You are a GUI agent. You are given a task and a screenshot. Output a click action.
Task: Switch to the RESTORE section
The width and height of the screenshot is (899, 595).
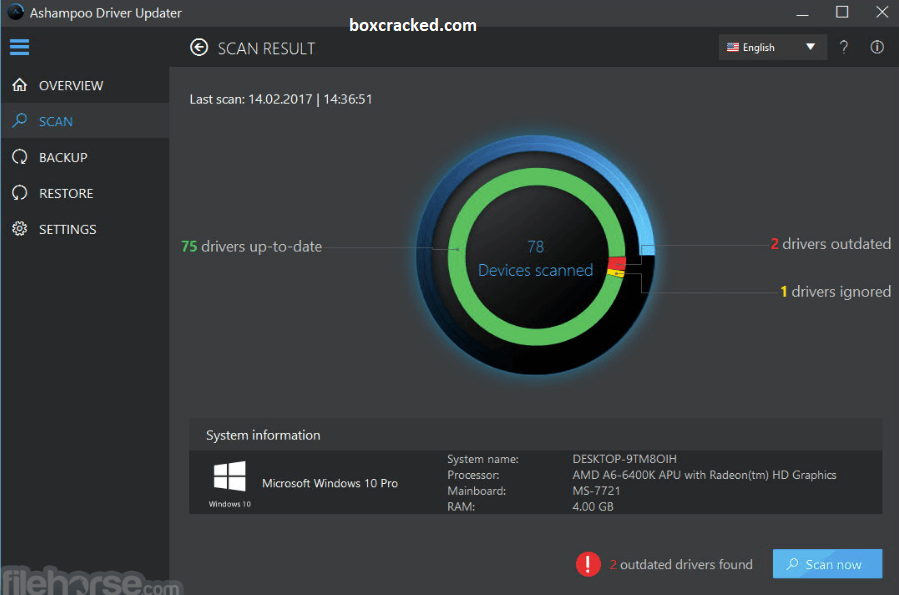(85, 193)
